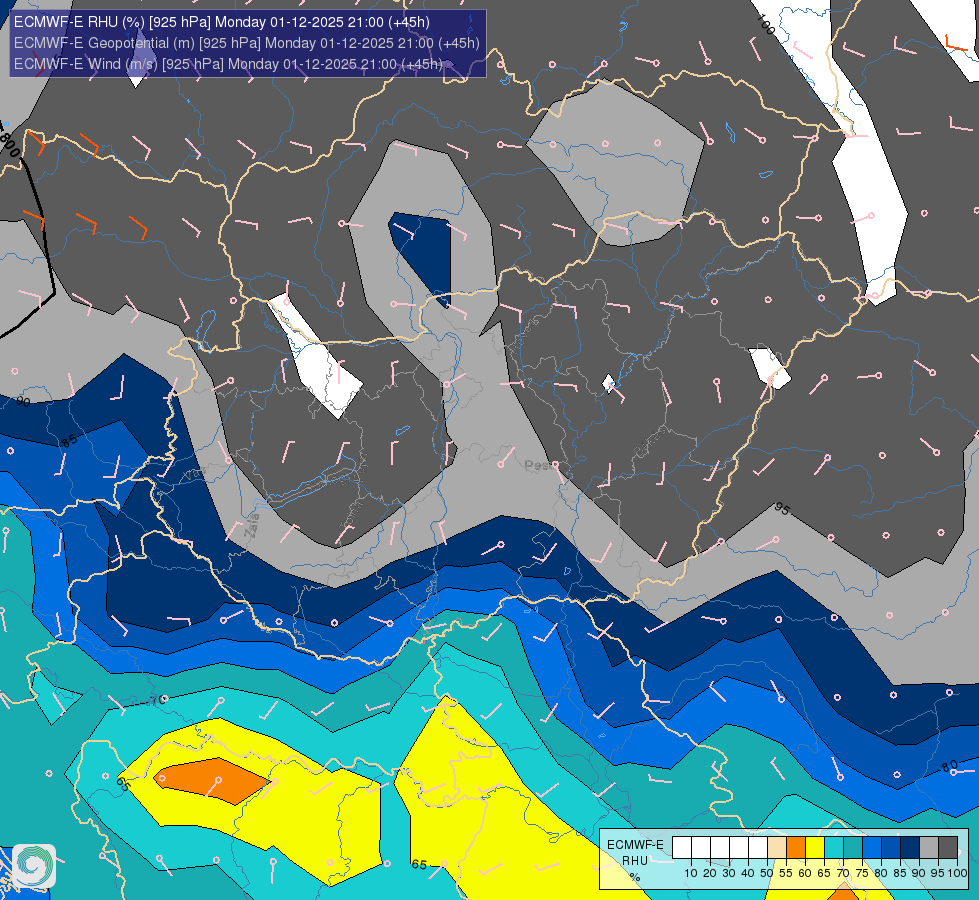
Task: Pick the orange 55–60% legend swatch
Action: [796, 848]
